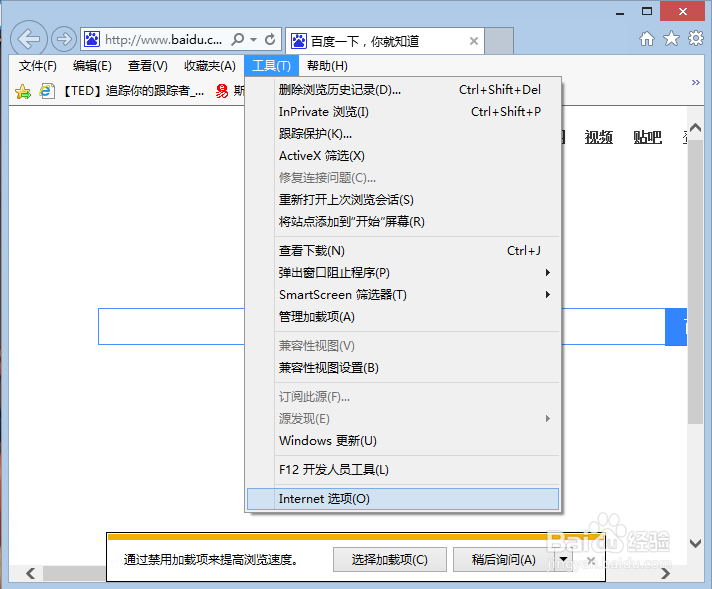Click the Baidu paw icon in address bar

pos(92,40)
